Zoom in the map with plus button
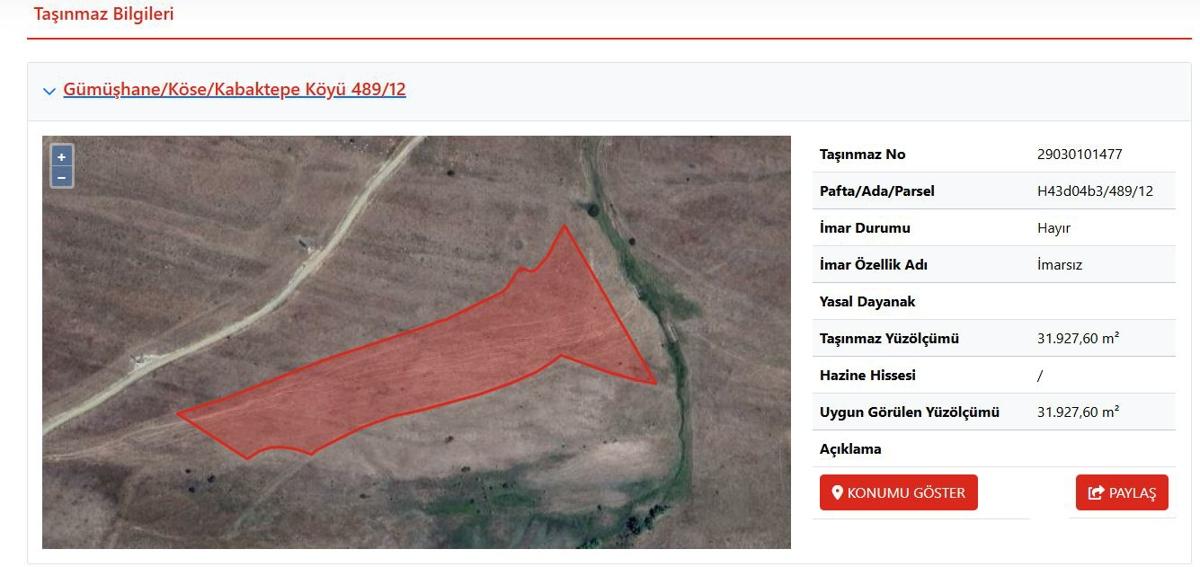The width and height of the screenshot is (1200, 567). pos(61,157)
